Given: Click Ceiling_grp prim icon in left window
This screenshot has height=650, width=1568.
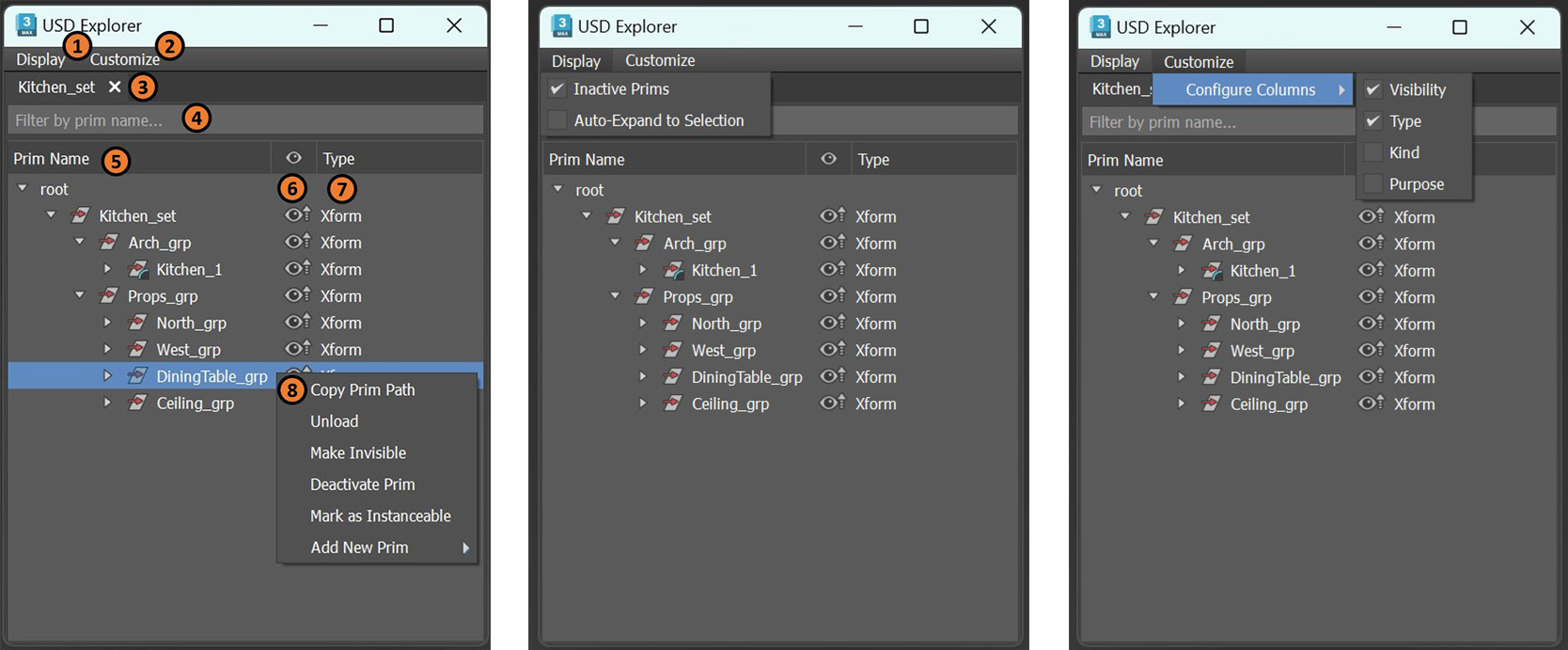Looking at the screenshot, I should tap(137, 403).
